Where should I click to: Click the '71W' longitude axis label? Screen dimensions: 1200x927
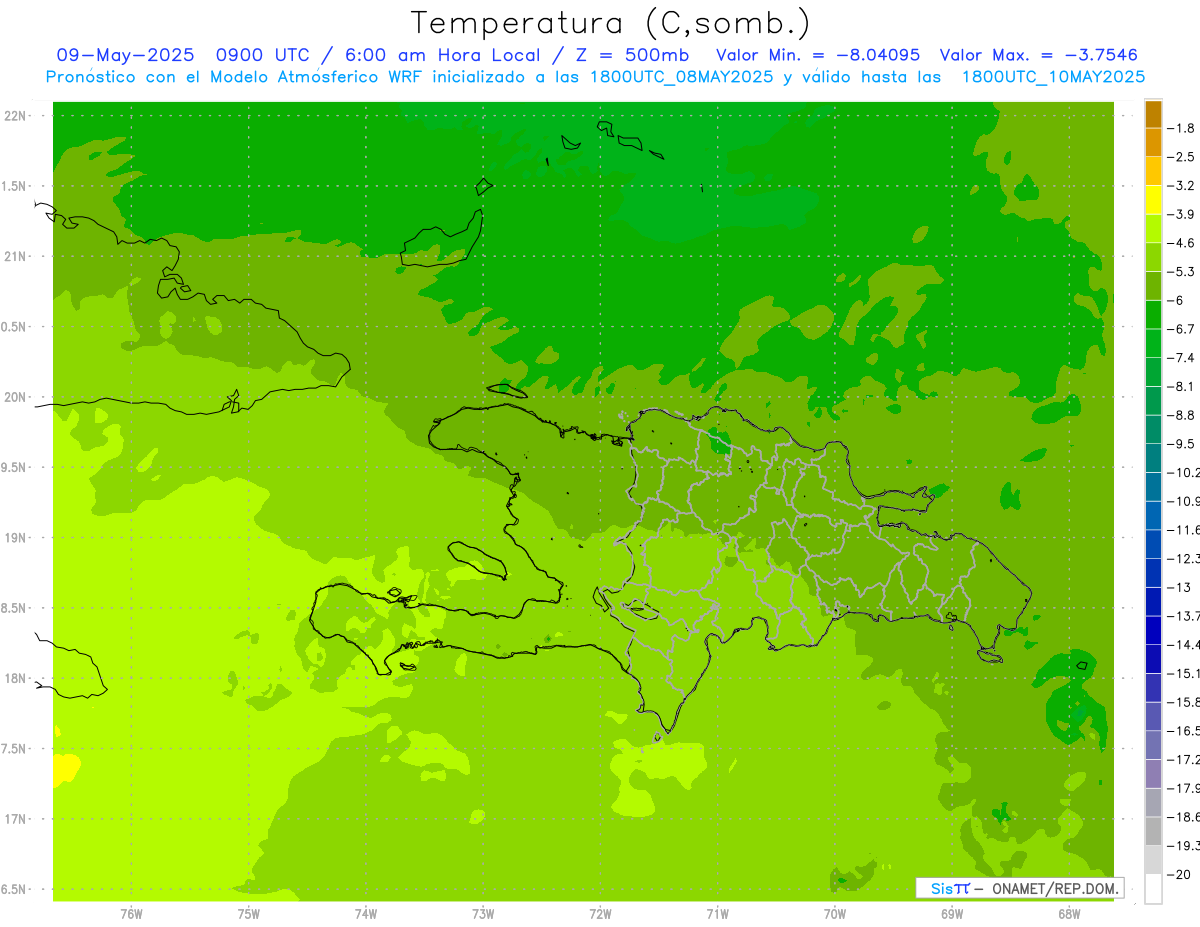pos(717,913)
